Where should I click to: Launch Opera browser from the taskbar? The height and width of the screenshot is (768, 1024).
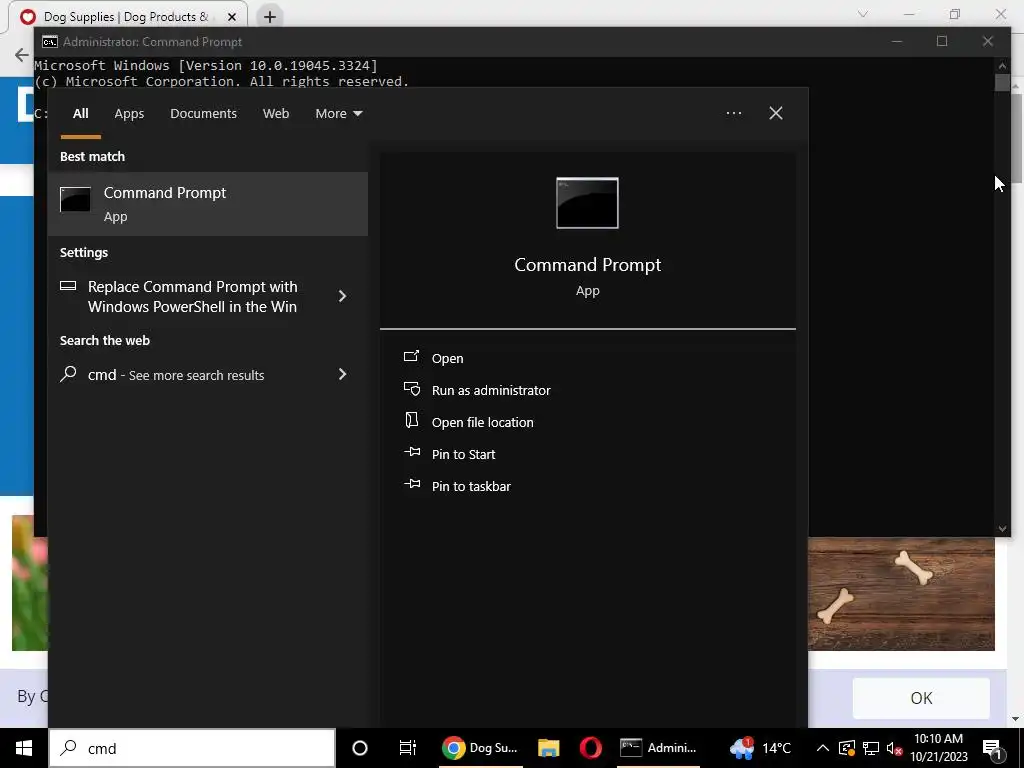[x=590, y=748]
